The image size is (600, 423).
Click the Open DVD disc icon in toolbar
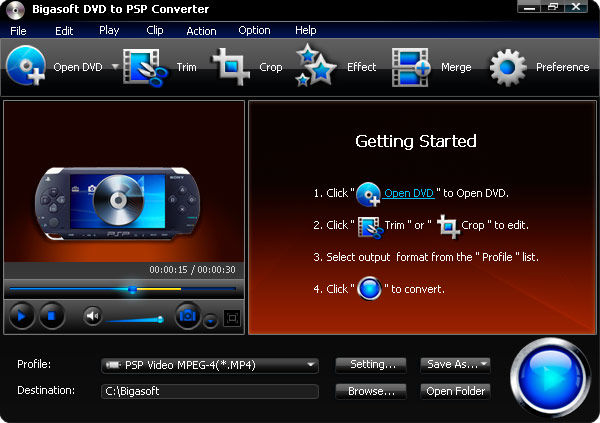point(26,66)
